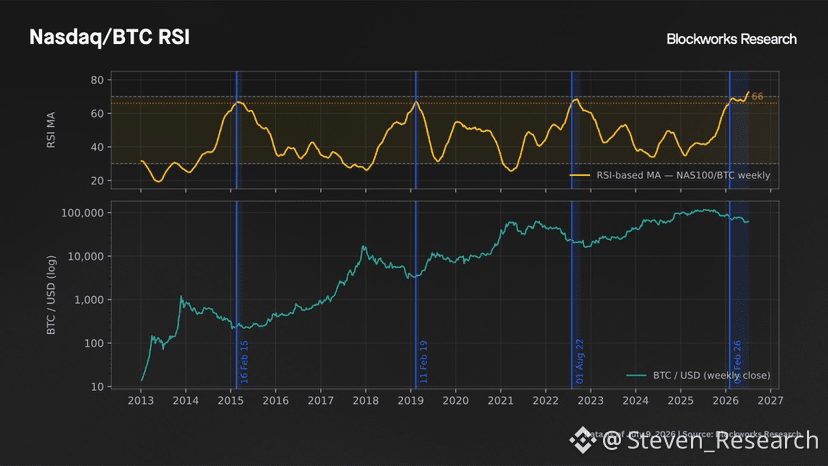Click the 2025 x-axis tick label
The width and height of the screenshot is (828, 466).
click(681, 400)
